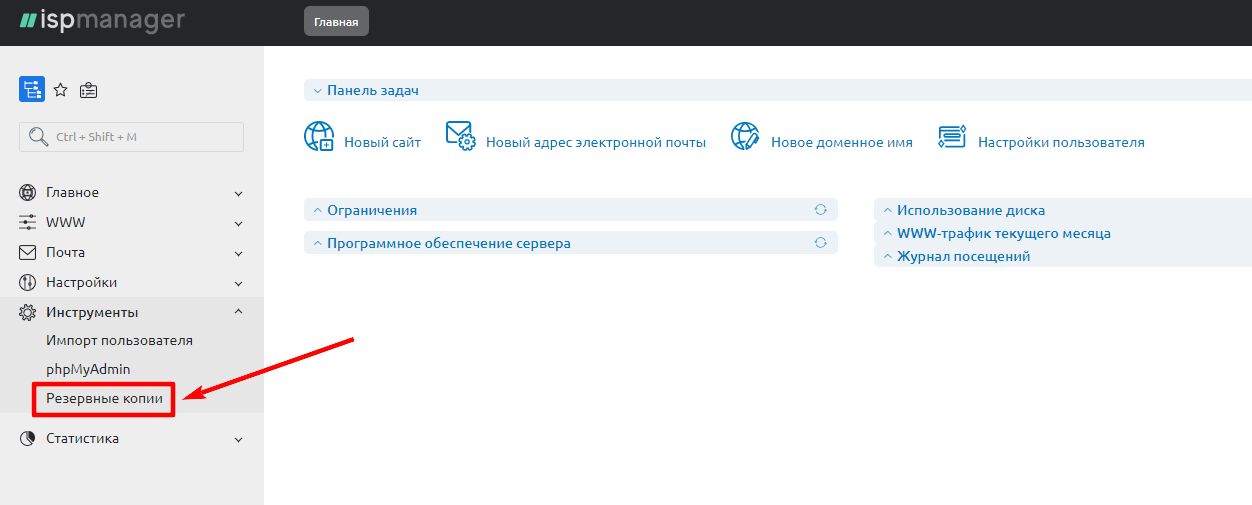Open phpMyAdmin from the tools menu

pyautogui.click(x=88, y=369)
